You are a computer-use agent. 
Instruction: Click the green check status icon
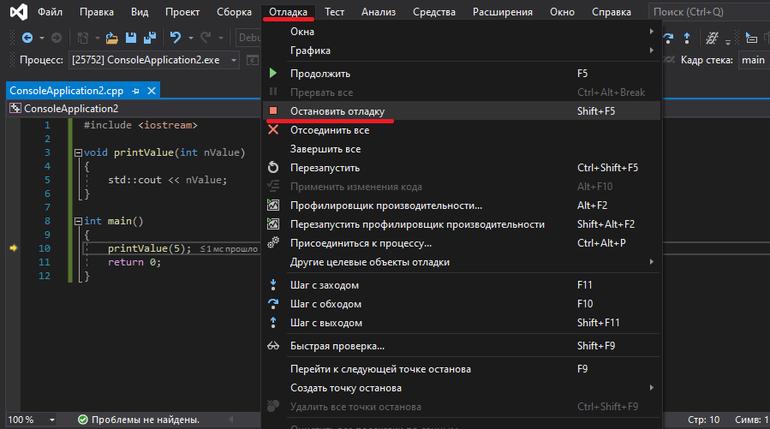pyautogui.click(x=83, y=420)
